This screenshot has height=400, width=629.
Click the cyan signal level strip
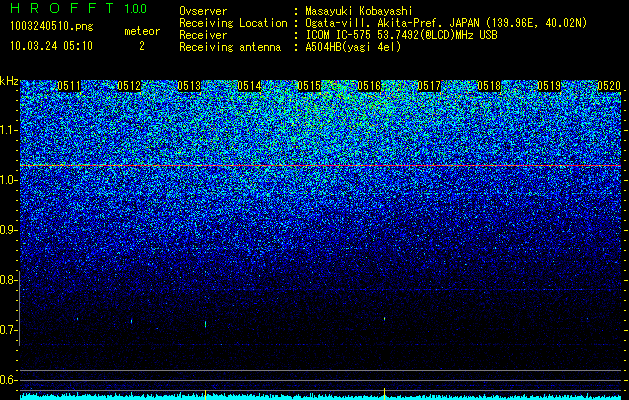coord(320,397)
